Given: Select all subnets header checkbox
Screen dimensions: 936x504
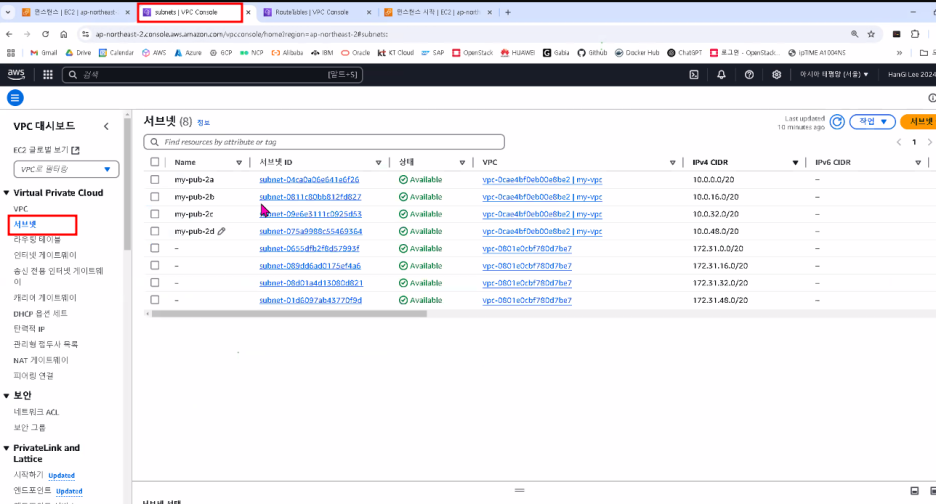Looking at the screenshot, I should 155,162.
